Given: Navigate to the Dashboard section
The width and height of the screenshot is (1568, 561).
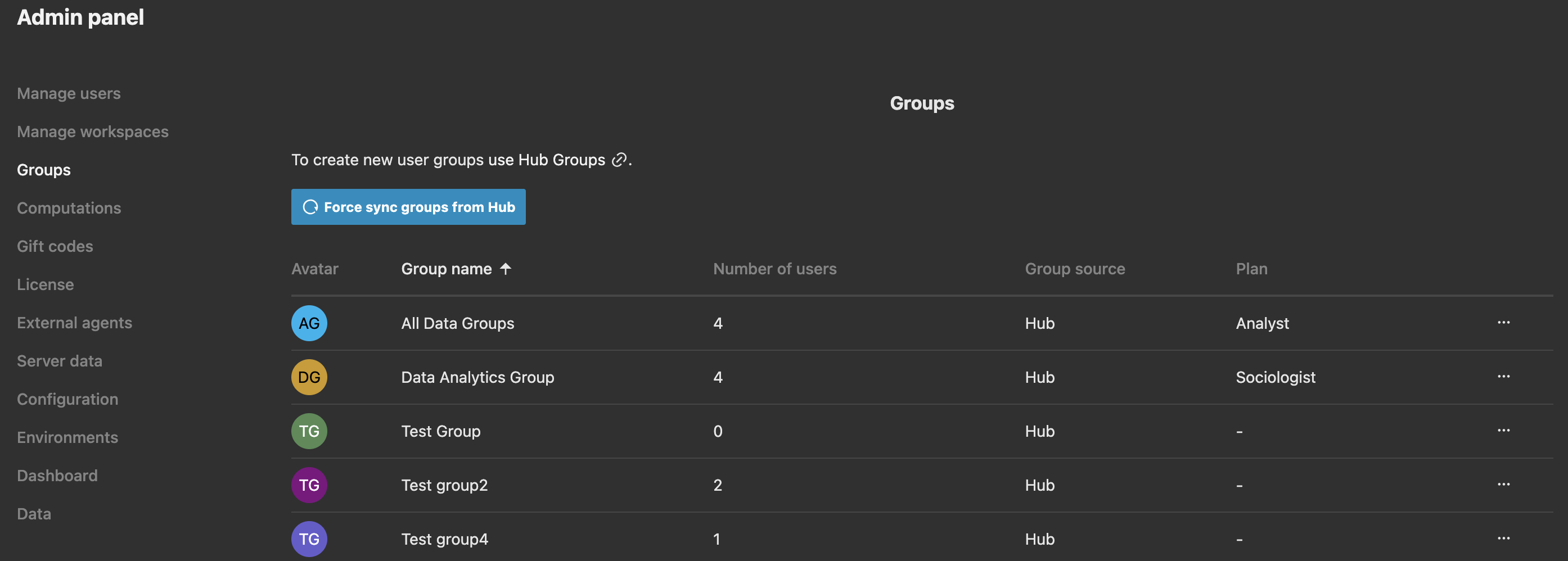Looking at the screenshot, I should (58, 475).
